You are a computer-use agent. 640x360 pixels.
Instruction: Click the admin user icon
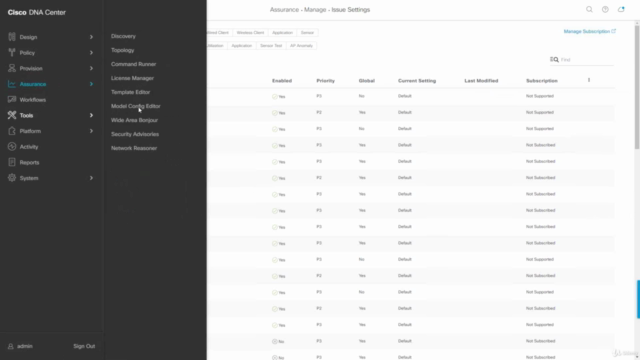pos(11,346)
